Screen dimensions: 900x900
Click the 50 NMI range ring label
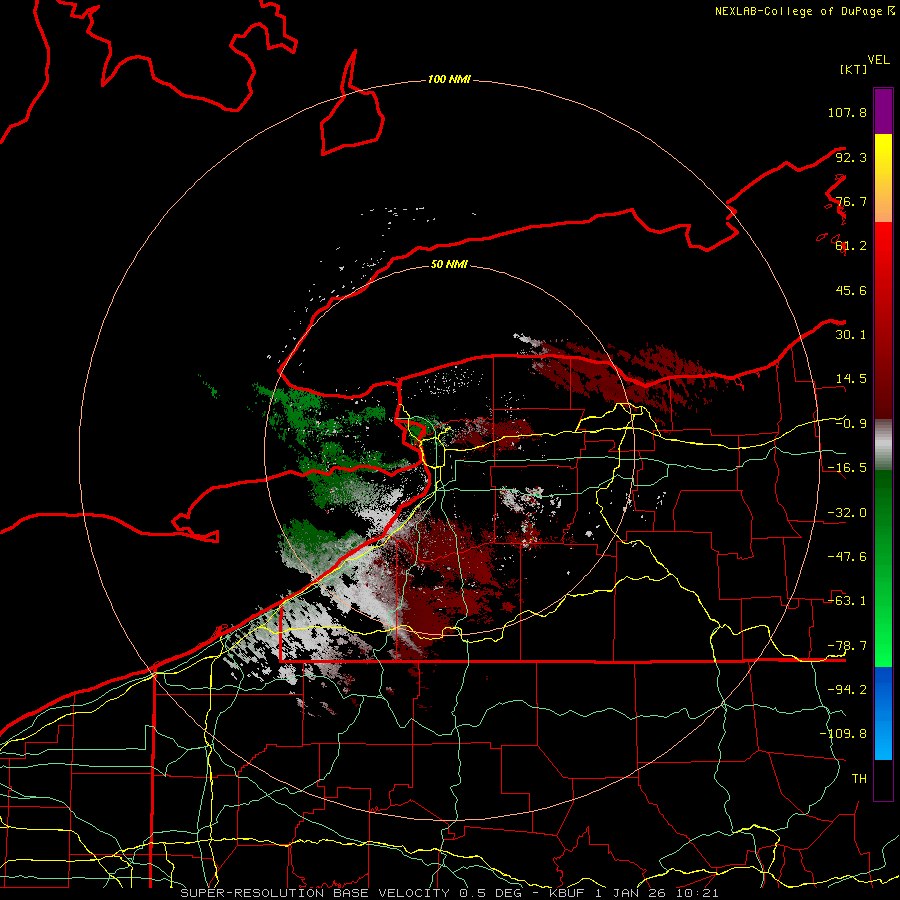[449, 264]
